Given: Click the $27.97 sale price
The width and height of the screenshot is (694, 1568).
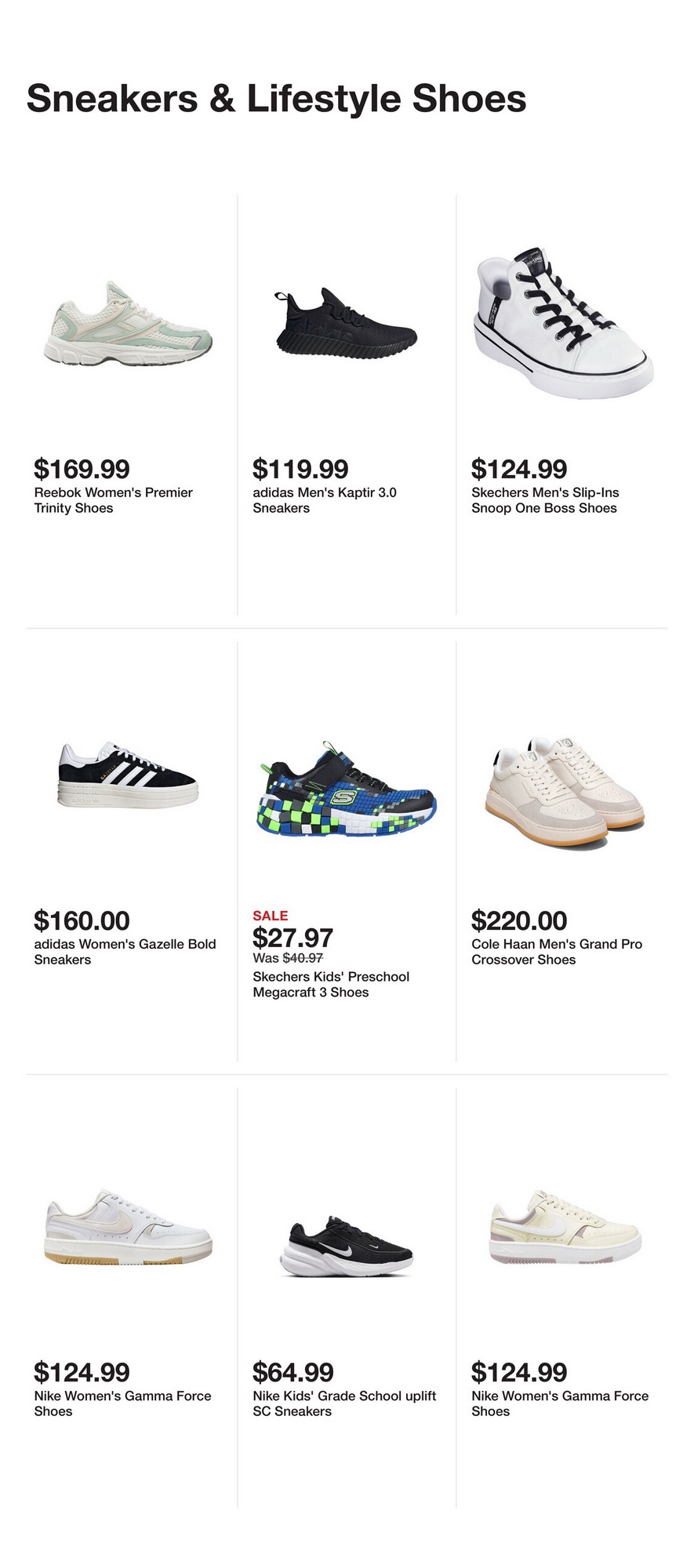Looking at the screenshot, I should point(292,938).
